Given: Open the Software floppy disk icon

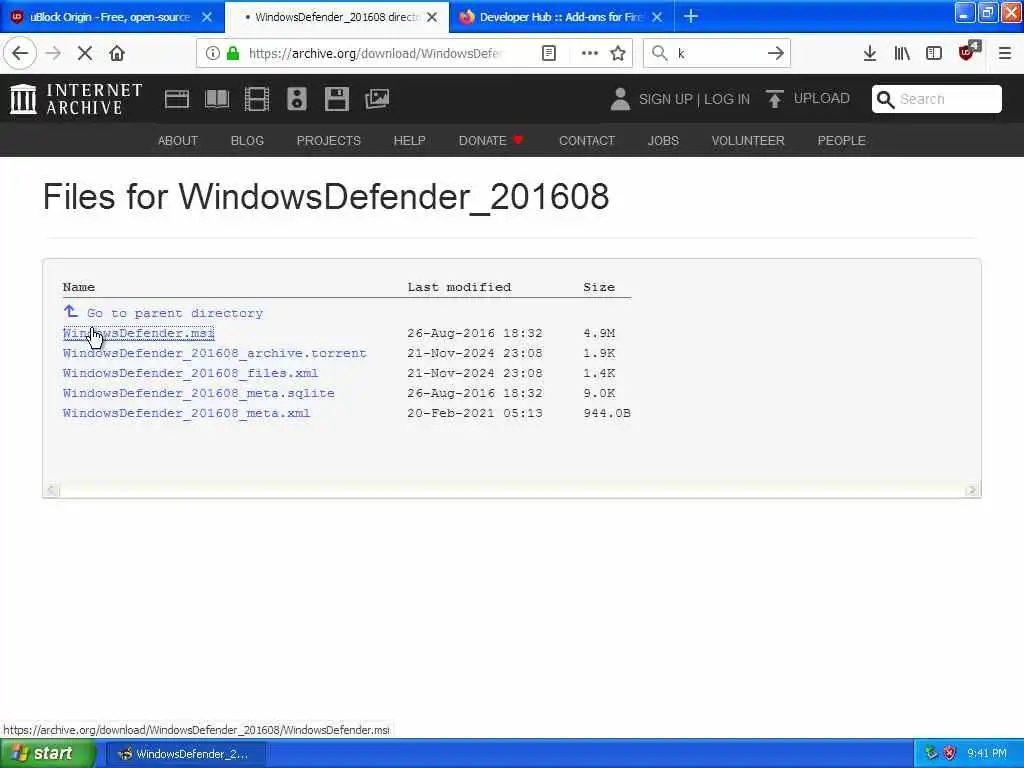Looking at the screenshot, I should coord(336,99).
